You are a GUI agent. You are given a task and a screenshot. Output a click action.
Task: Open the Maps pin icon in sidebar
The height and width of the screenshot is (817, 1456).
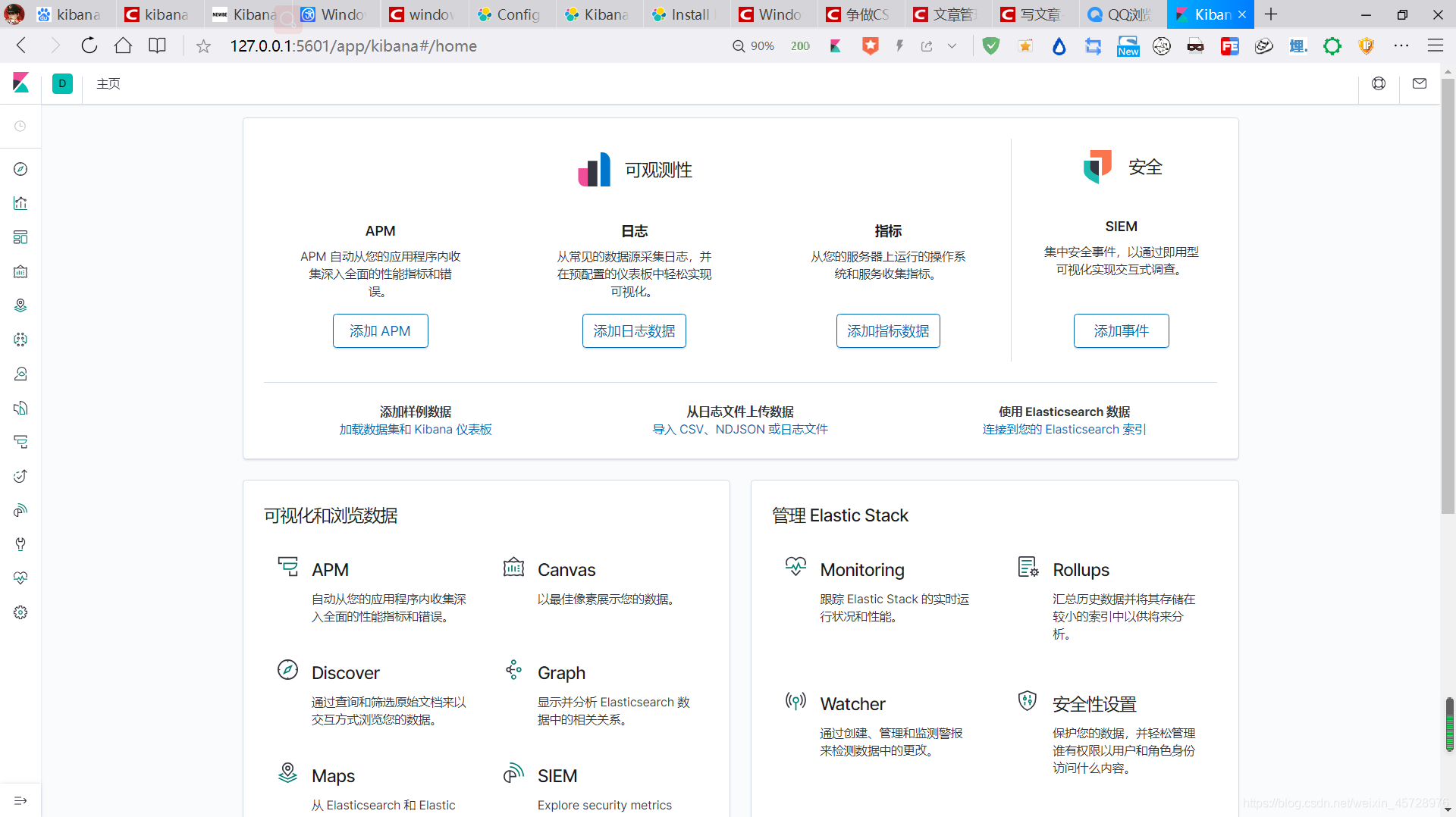click(x=20, y=305)
